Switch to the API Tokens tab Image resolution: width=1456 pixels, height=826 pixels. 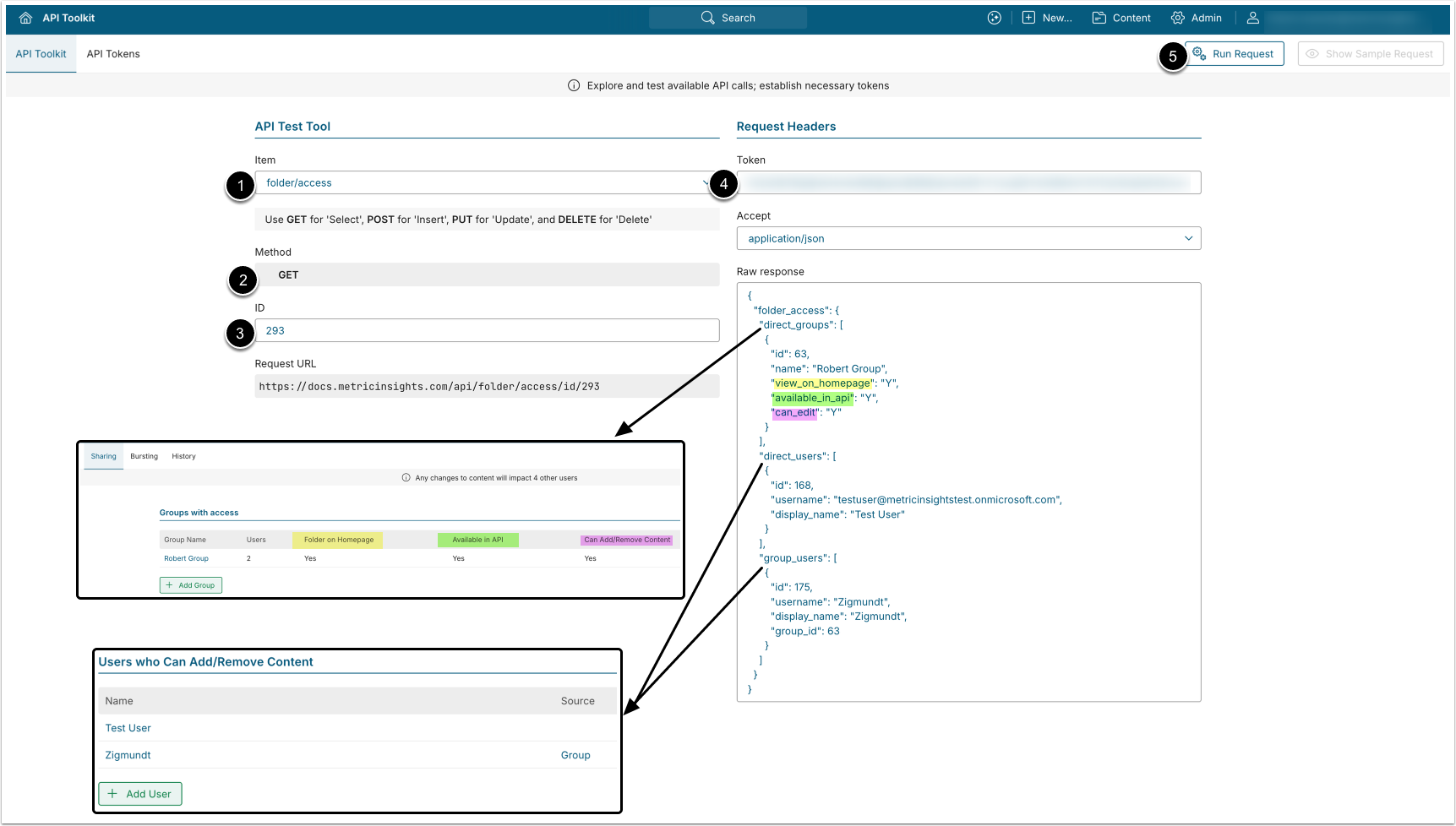tap(113, 54)
